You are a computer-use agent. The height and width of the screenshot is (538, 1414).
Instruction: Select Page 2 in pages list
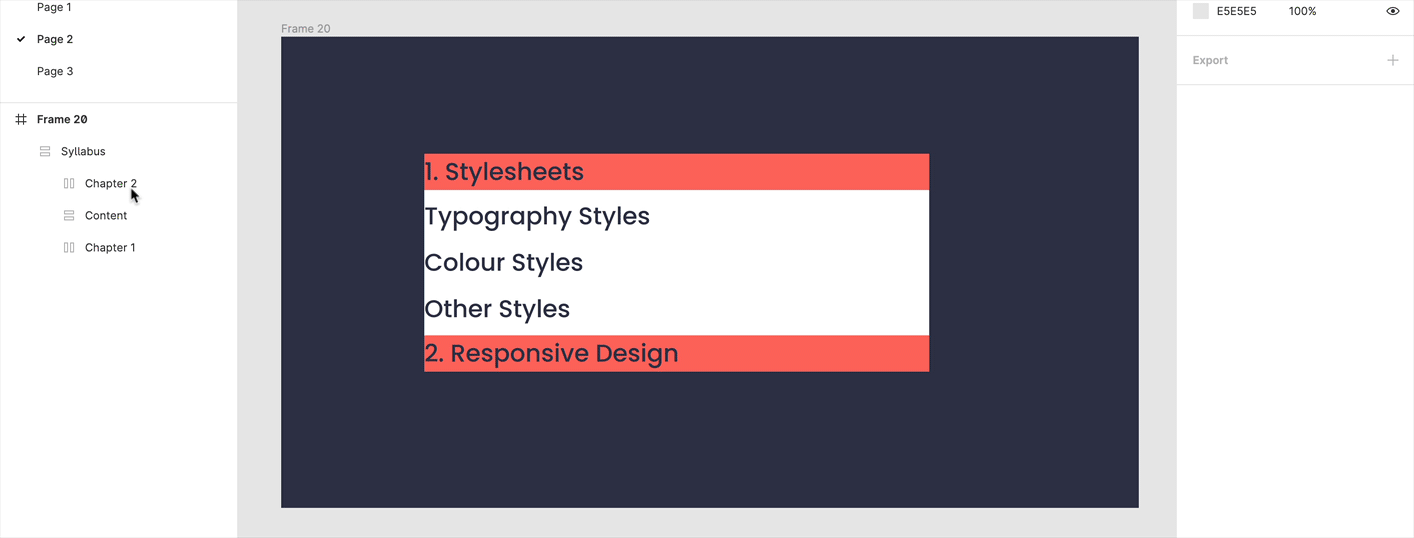pyautogui.click(x=55, y=39)
